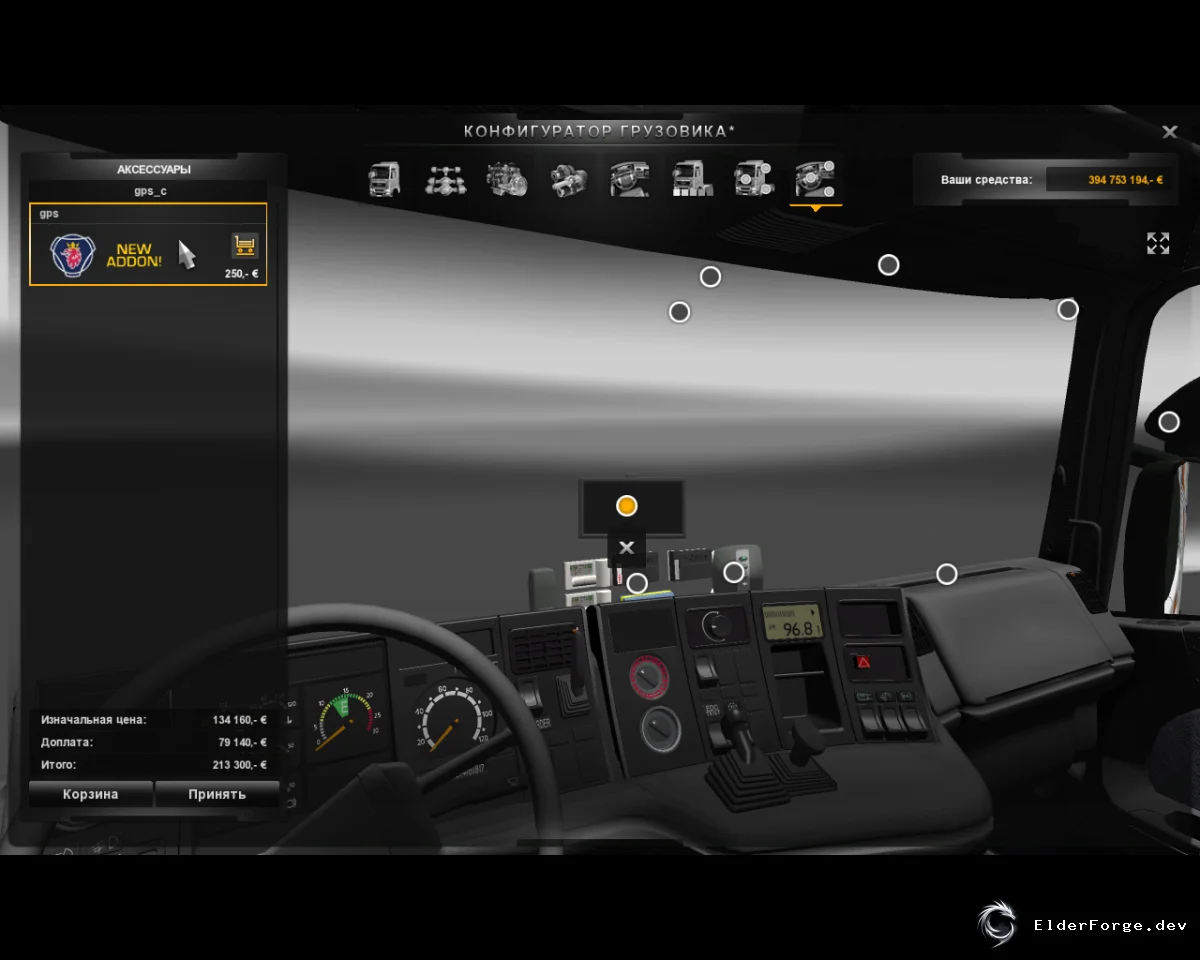Select the truck paint job icon

coord(692,179)
